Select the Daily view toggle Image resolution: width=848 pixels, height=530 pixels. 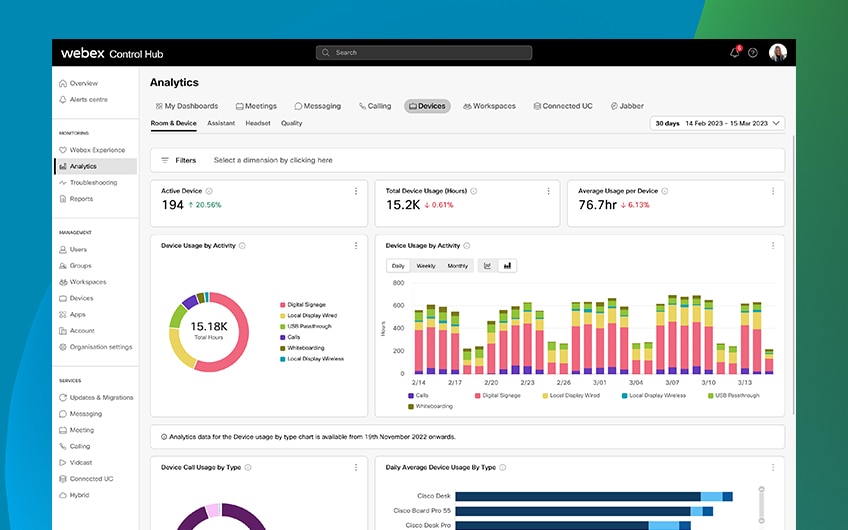pyautogui.click(x=398, y=266)
